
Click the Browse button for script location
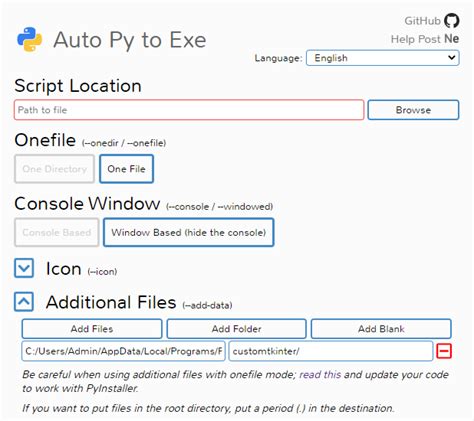[x=413, y=110]
